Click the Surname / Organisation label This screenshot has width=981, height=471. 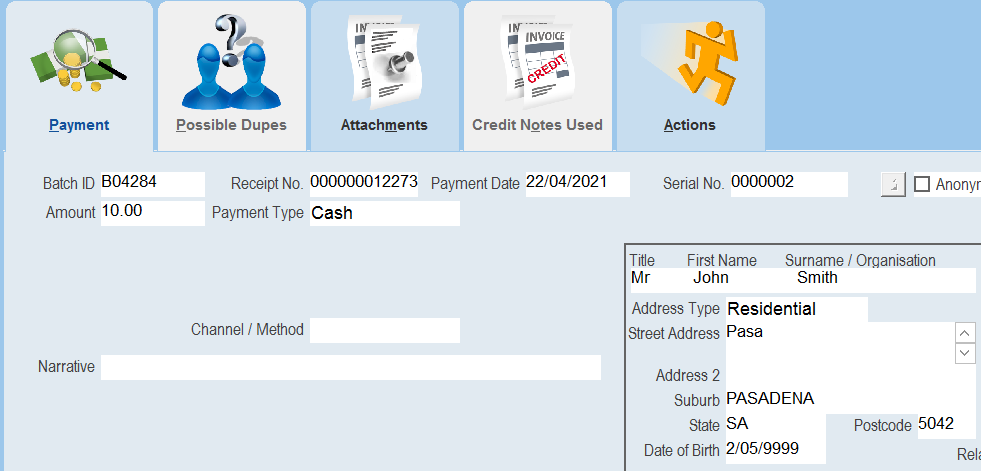point(860,260)
